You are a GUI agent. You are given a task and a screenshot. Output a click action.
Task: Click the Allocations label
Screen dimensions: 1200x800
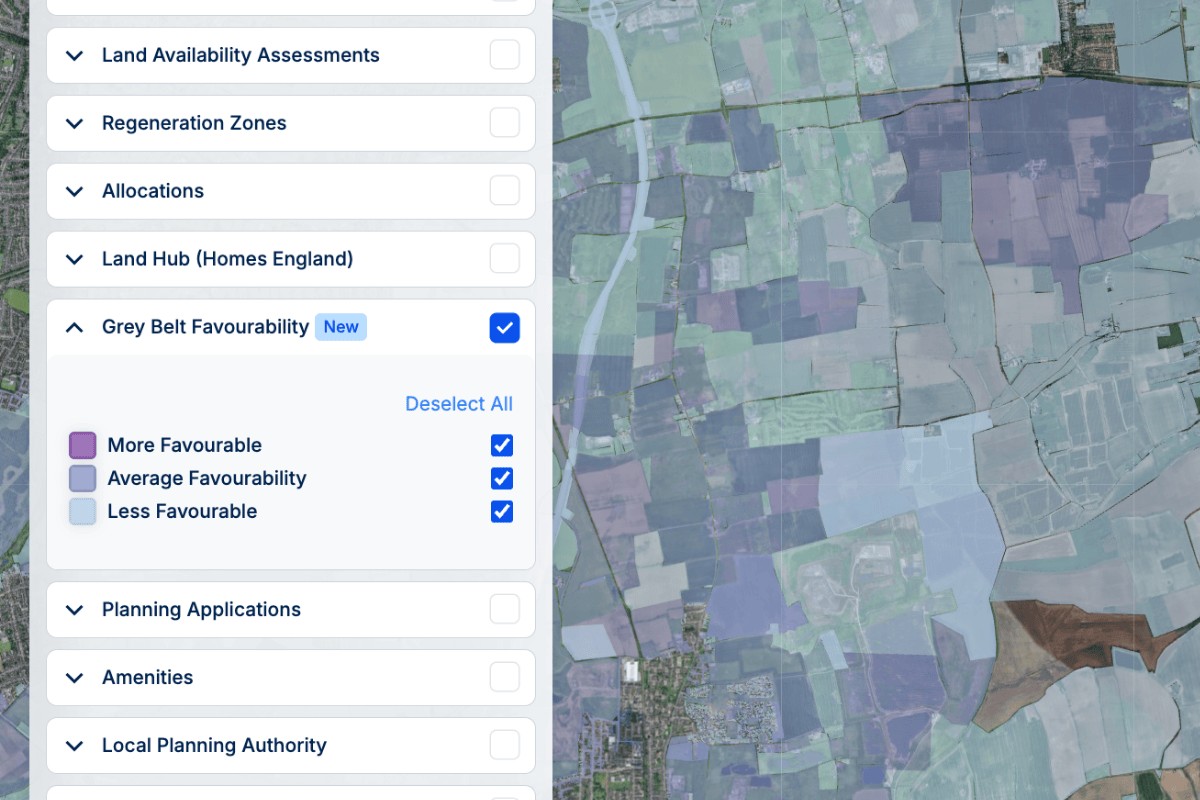153,191
